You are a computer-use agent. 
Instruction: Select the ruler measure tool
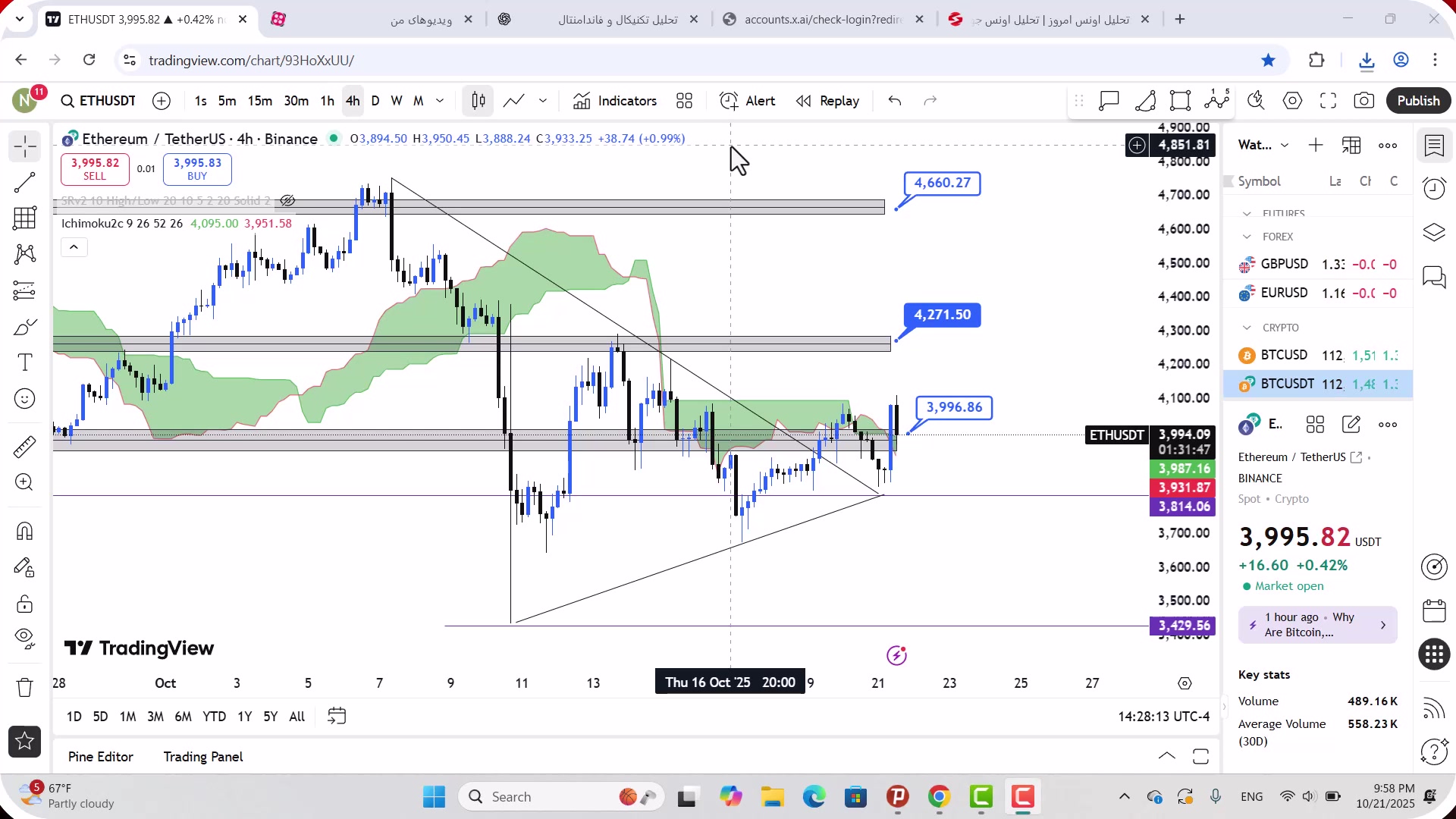25,447
